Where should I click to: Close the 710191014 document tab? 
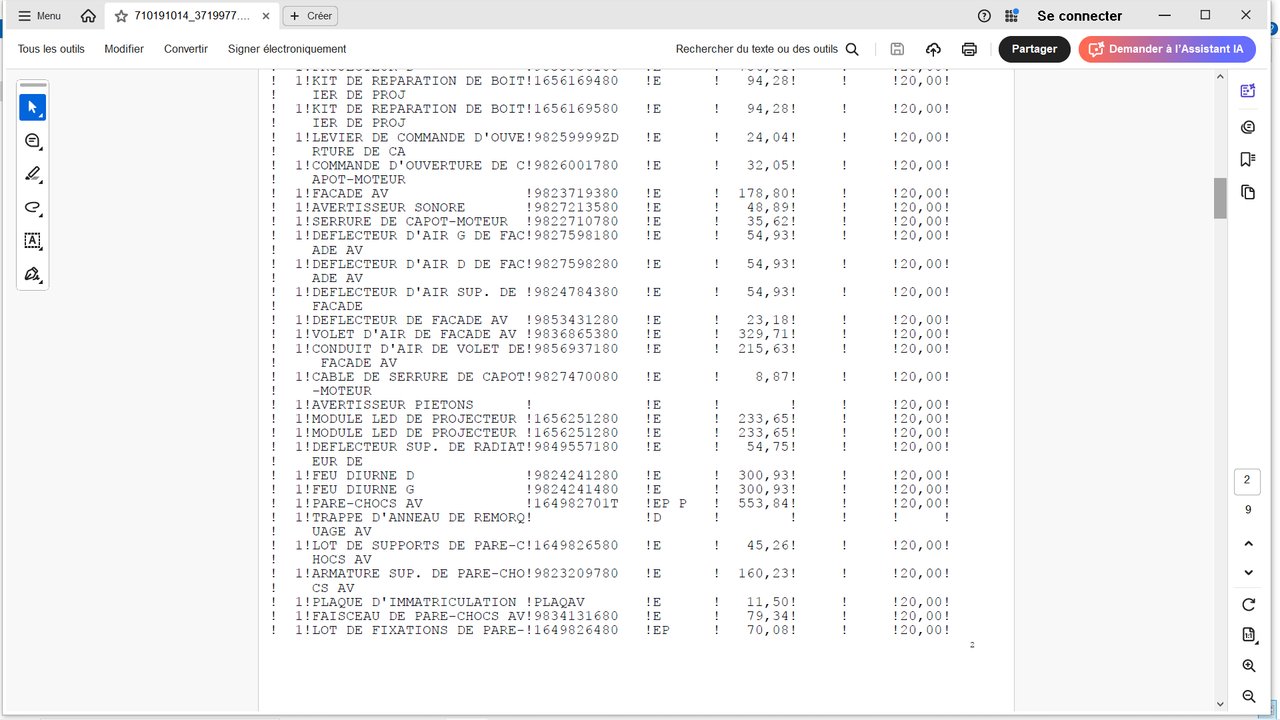coord(265,16)
